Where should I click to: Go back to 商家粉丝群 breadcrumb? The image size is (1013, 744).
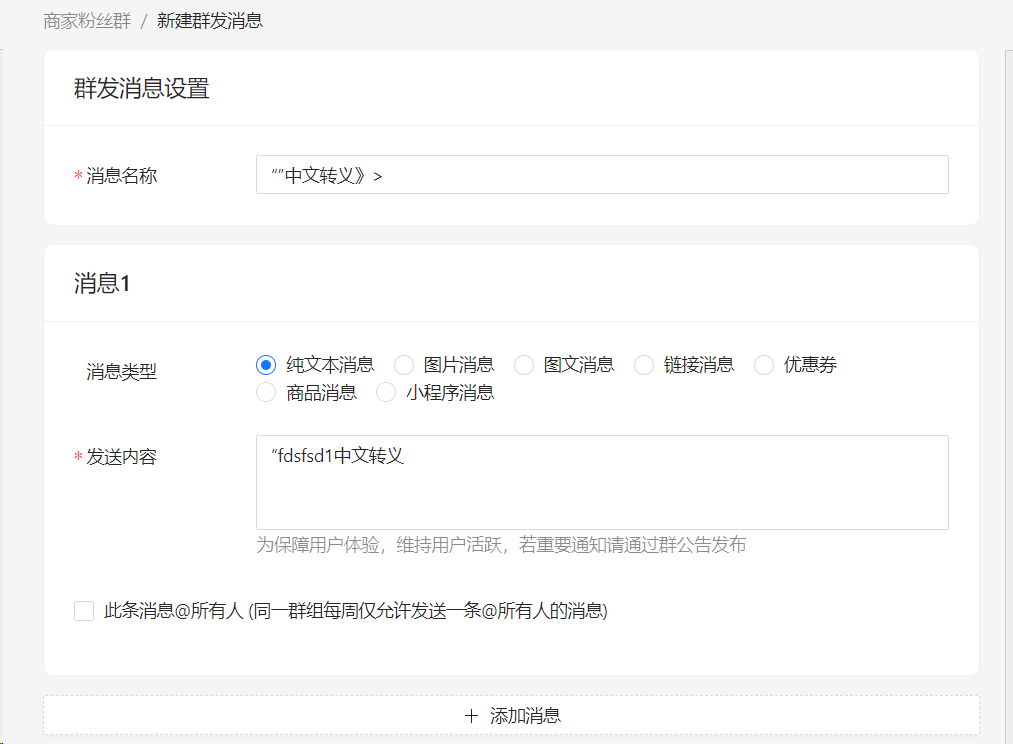point(87,21)
